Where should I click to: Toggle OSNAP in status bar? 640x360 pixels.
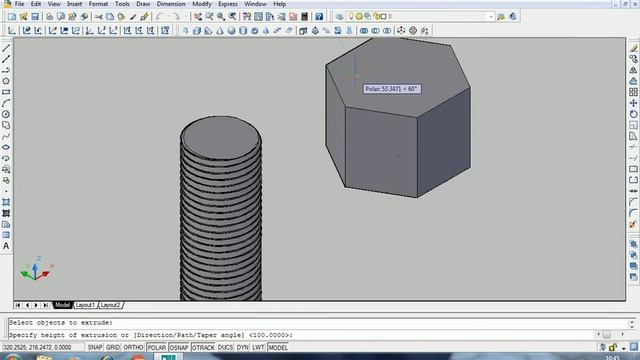[x=179, y=347]
